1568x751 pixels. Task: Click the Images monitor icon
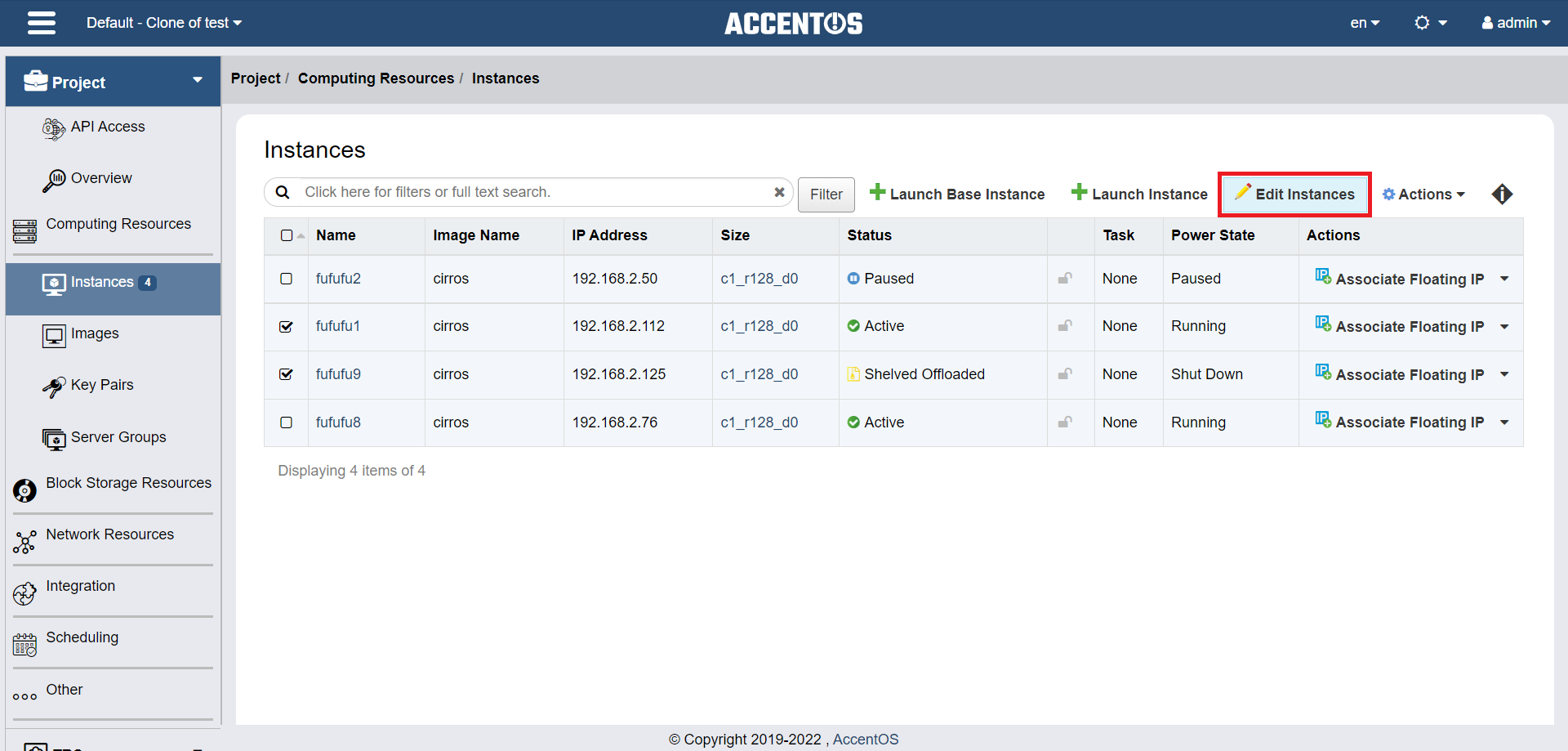pos(54,335)
